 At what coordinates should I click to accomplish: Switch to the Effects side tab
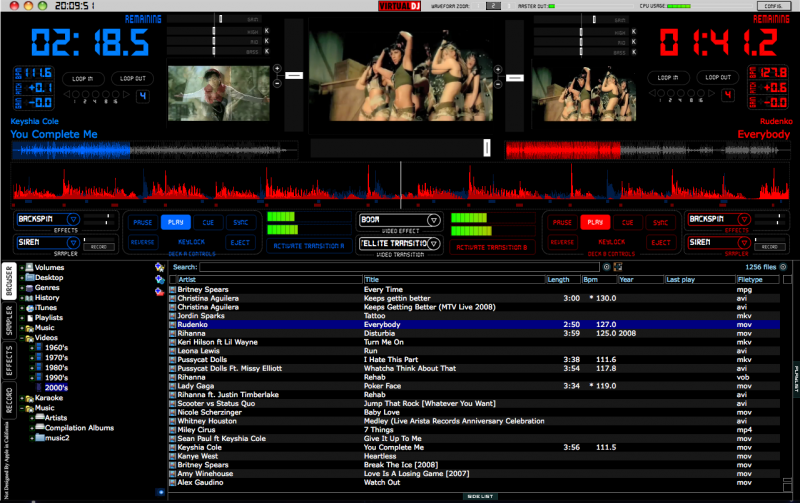pos(9,361)
